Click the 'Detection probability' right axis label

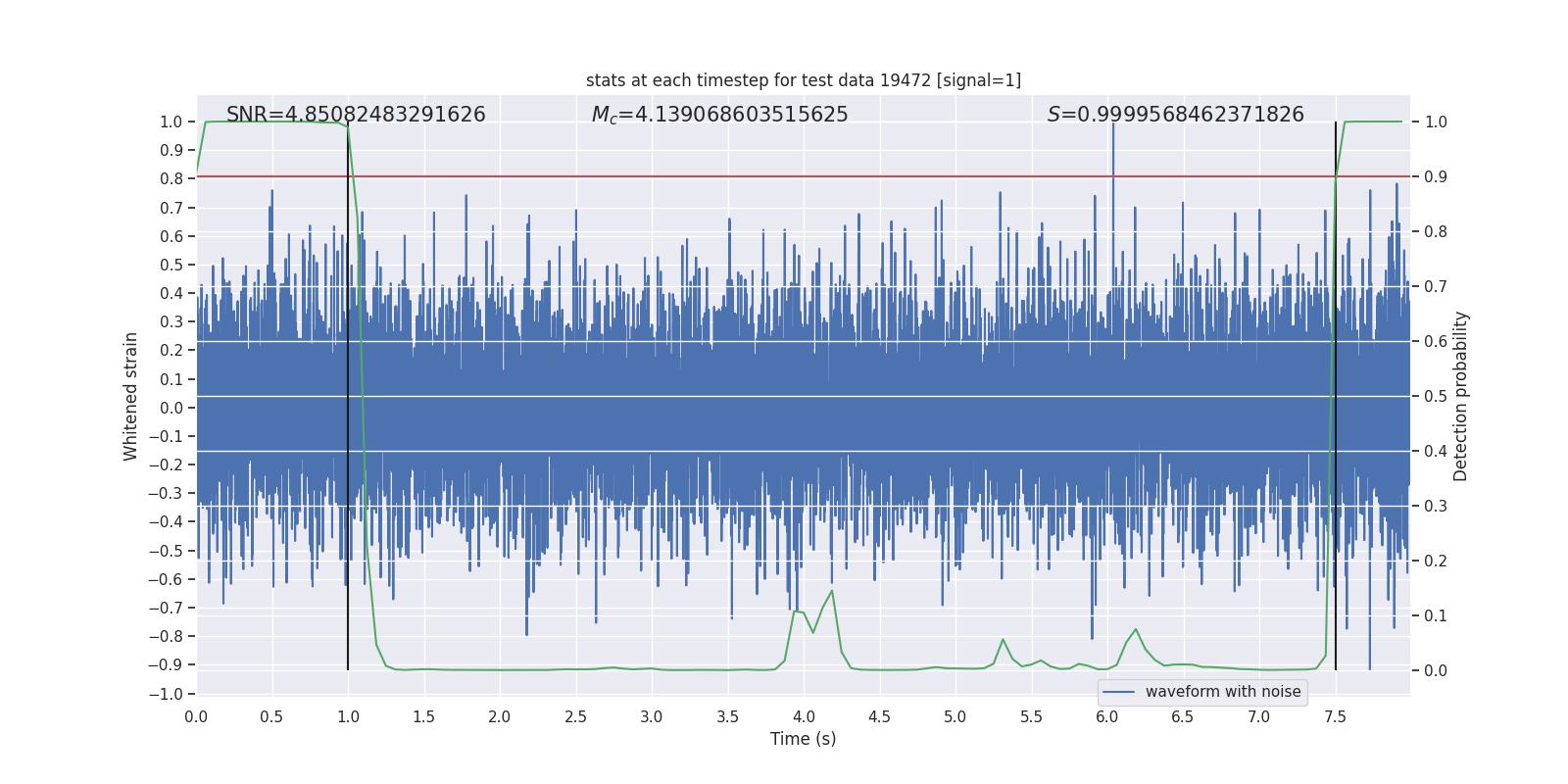[1461, 396]
